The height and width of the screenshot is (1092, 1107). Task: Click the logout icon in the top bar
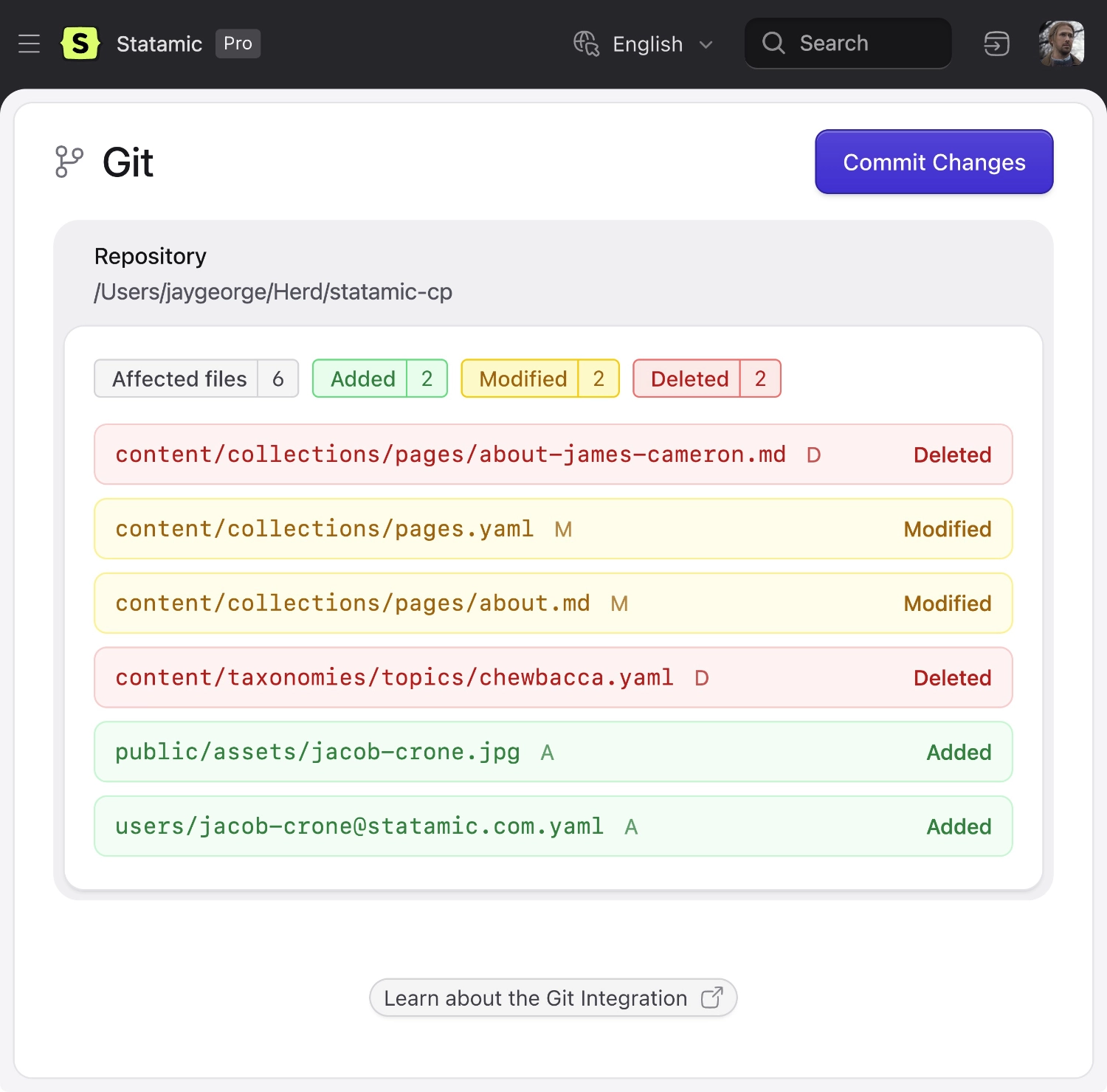(996, 44)
